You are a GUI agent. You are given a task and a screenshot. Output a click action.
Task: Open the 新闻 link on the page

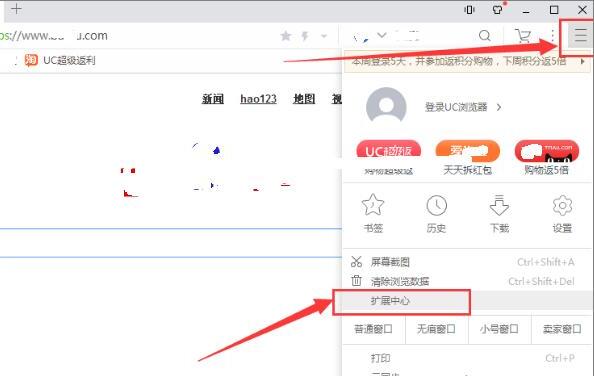[x=213, y=99]
